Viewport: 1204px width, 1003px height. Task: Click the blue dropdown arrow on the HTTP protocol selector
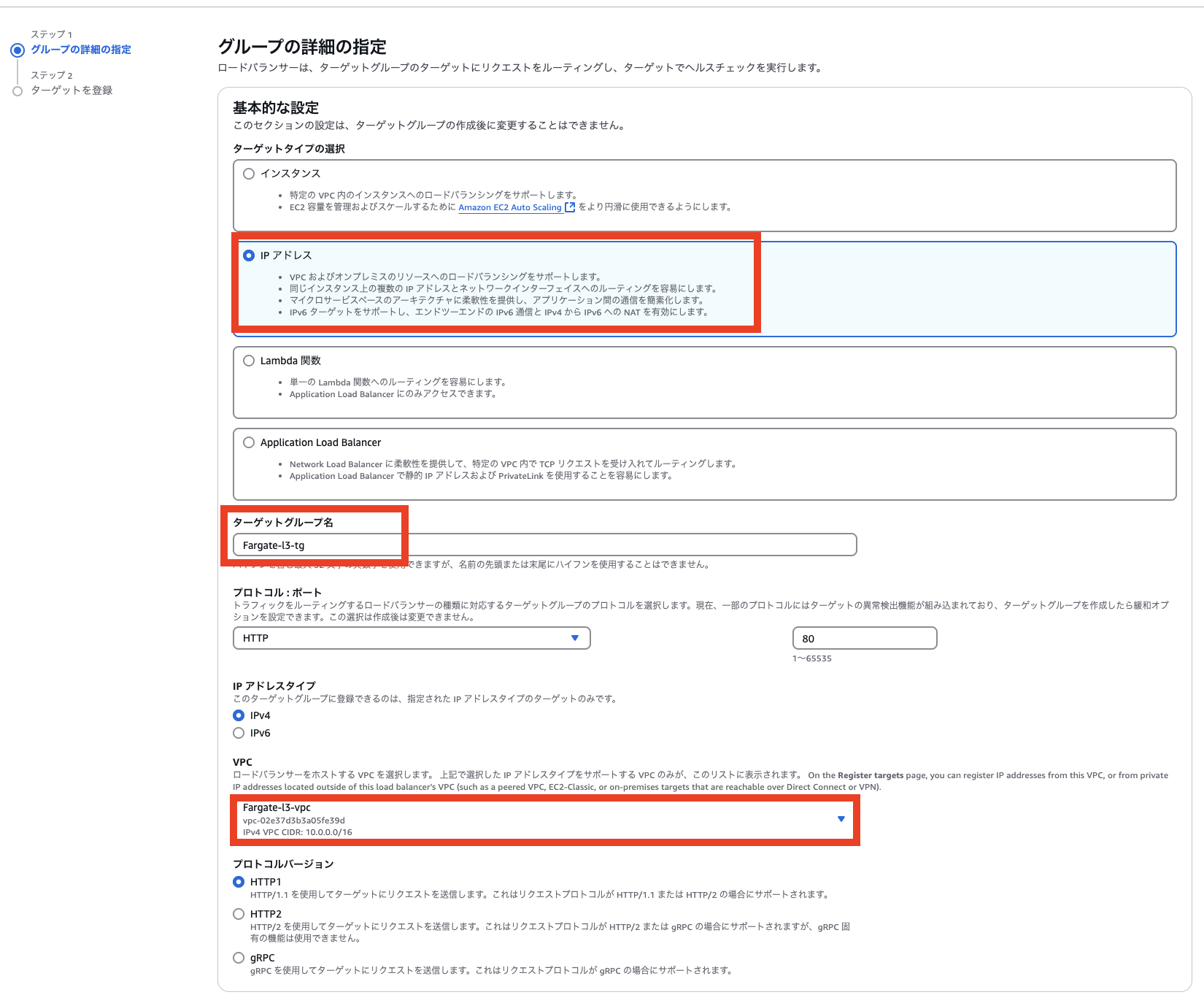[576, 638]
